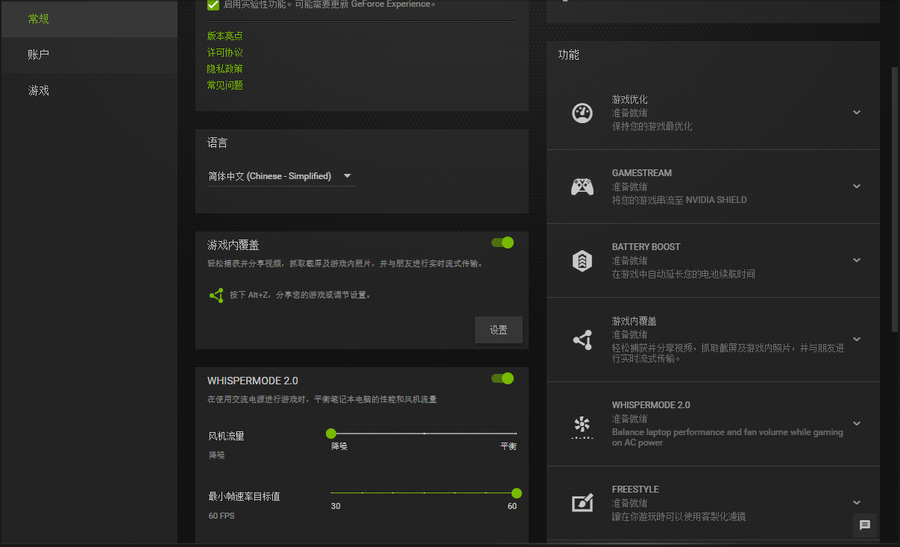Open the 版本亮点 link
This screenshot has height=547, width=900.
[x=224, y=36]
